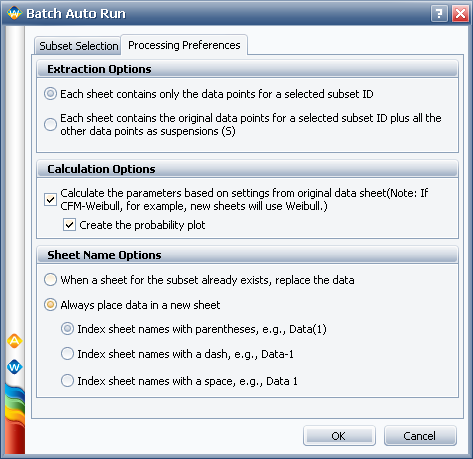Click the Sheet Name Options header
Image resolution: width=473 pixels, height=459 pixels.
pyautogui.click(x=247, y=255)
